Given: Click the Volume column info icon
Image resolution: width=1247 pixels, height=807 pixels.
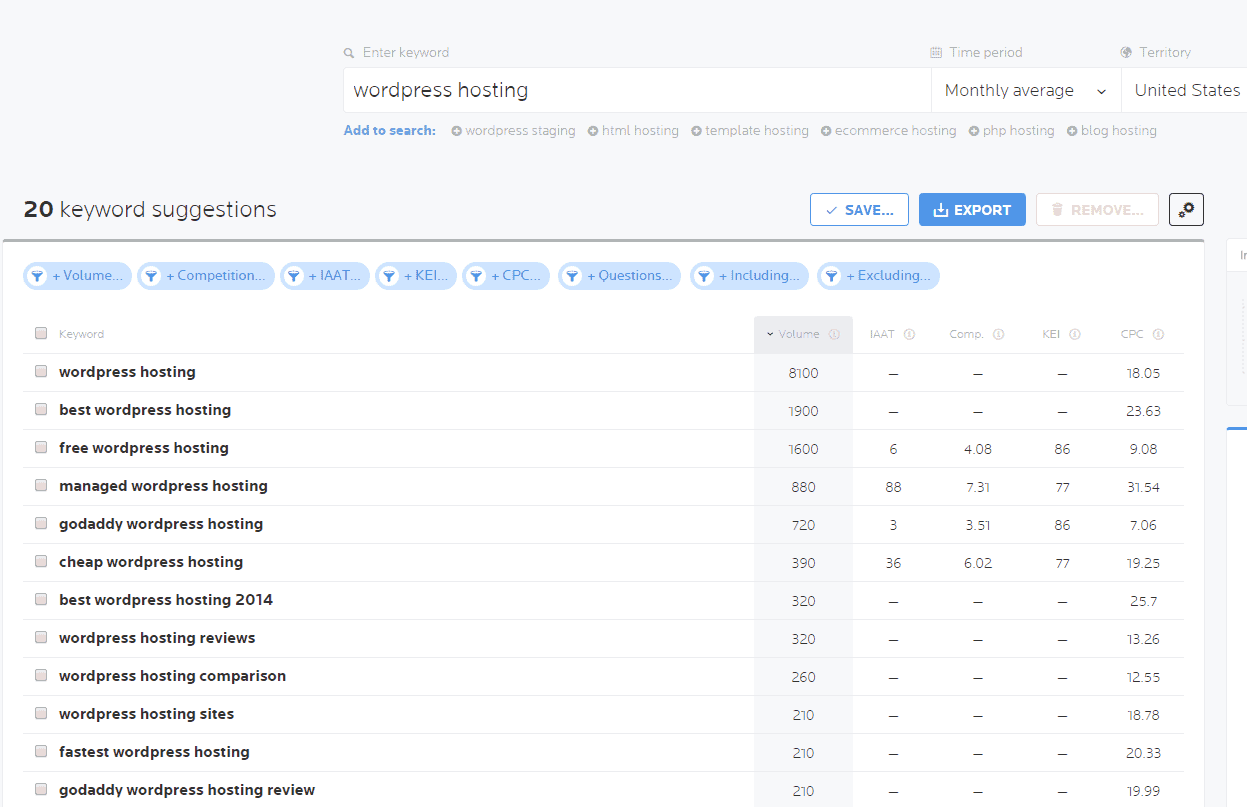Looking at the screenshot, I should (x=834, y=335).
